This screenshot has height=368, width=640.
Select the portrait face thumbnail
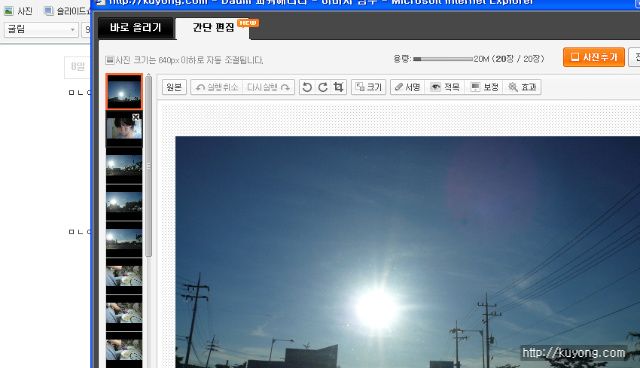124,129
